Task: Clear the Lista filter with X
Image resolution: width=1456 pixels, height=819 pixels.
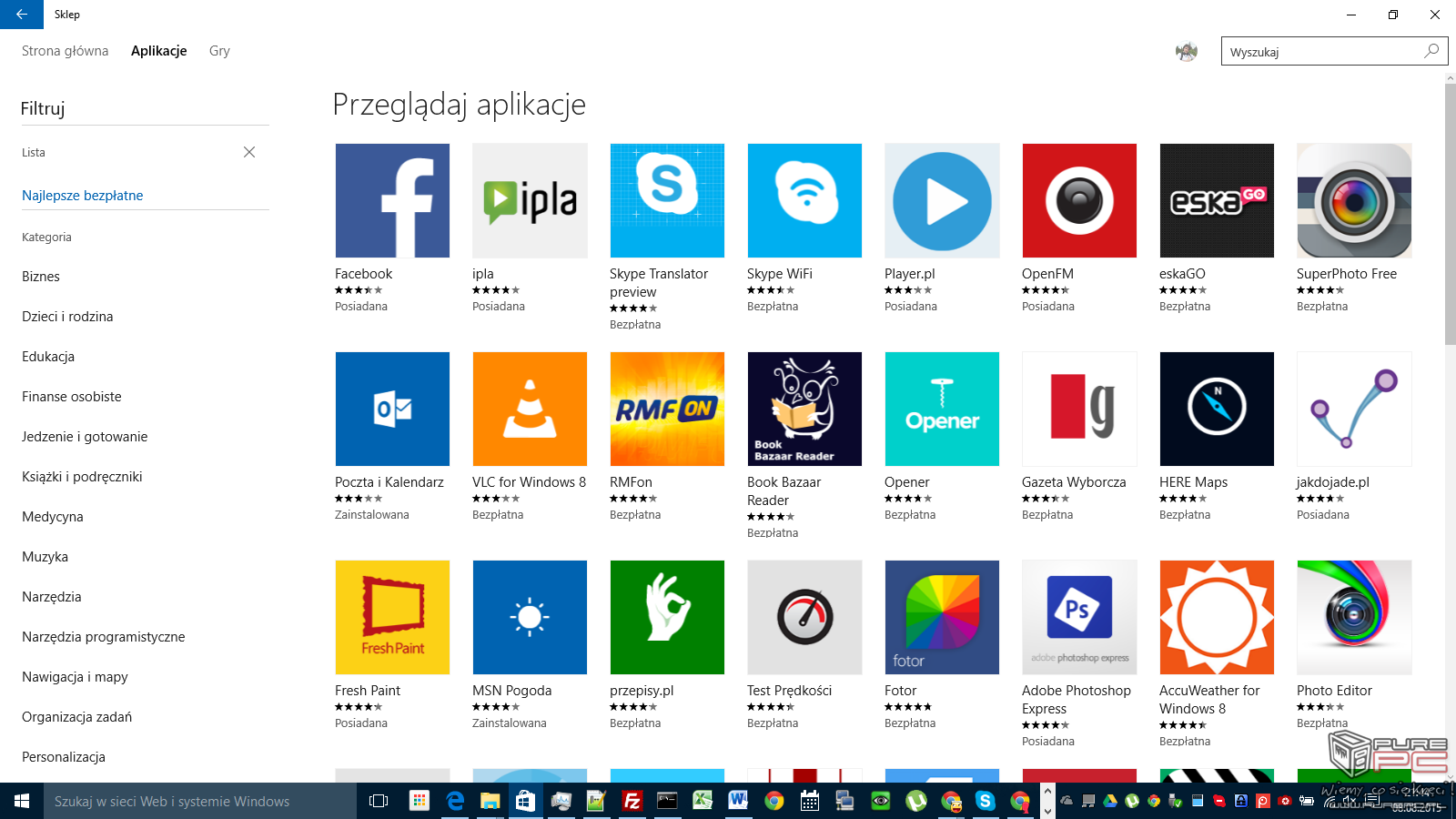Action: (x=249, y=152)
